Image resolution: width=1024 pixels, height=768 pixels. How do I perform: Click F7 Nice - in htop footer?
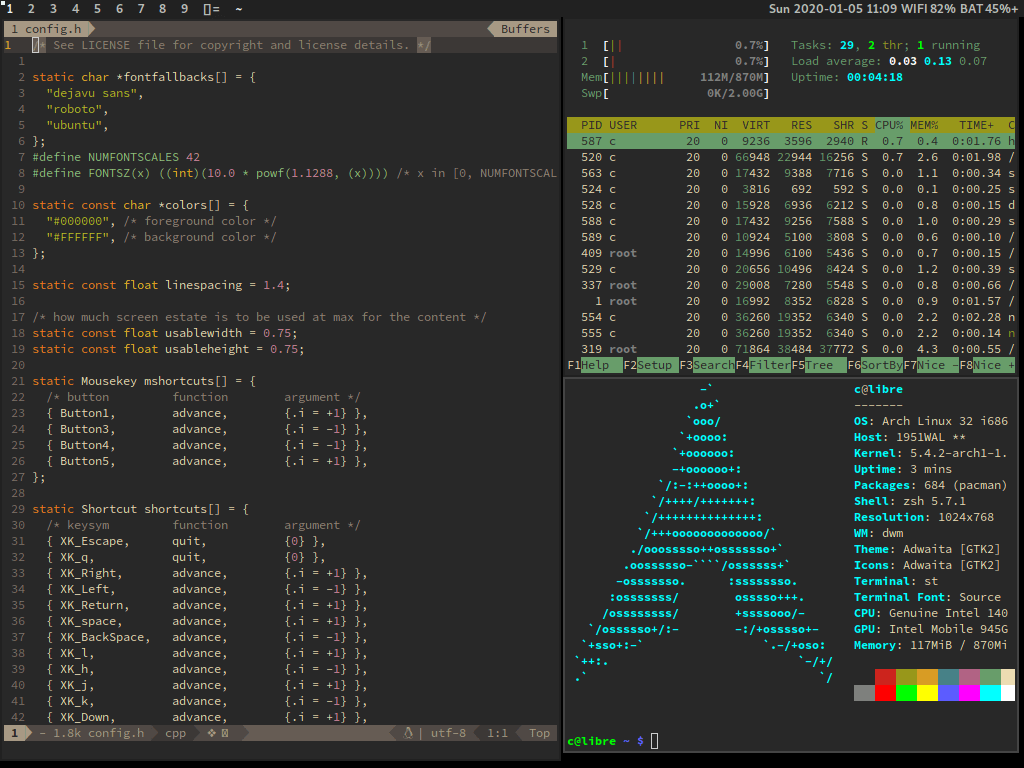931,365
